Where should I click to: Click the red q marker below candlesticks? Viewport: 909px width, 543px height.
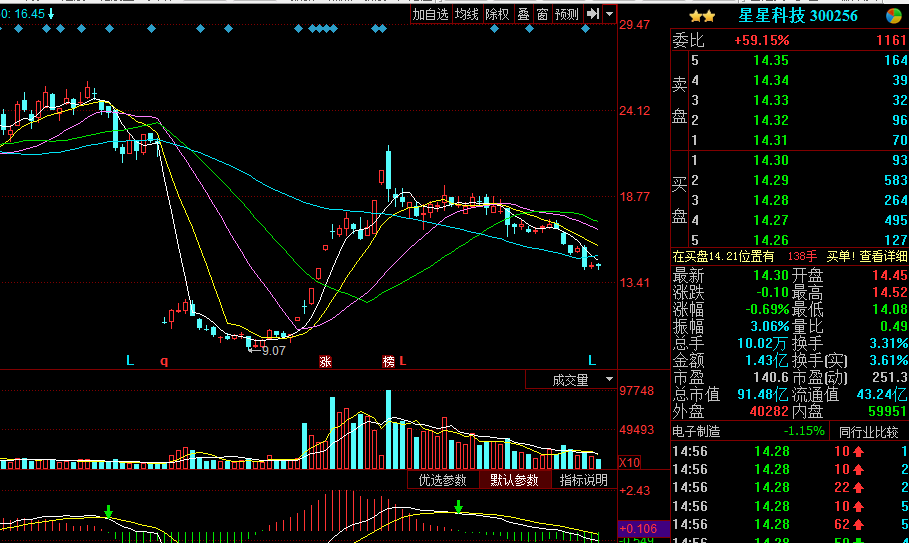point(164,360)
